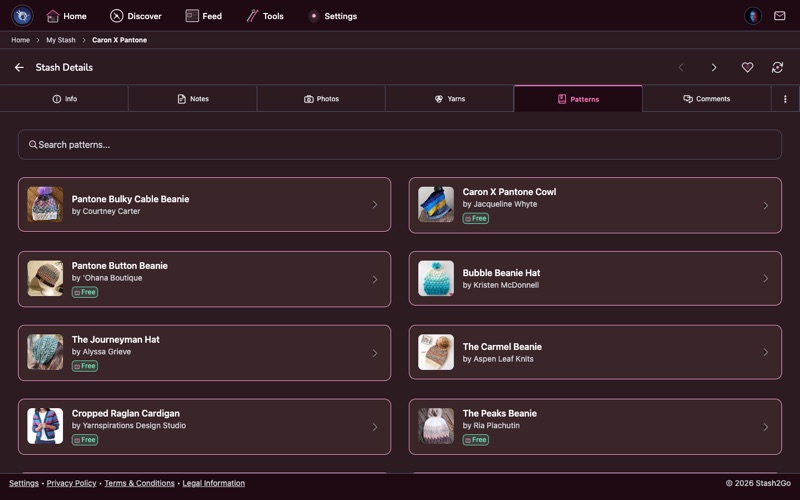Click the Privacy Policy link
800x500 pixels.
tap(71, 484)
